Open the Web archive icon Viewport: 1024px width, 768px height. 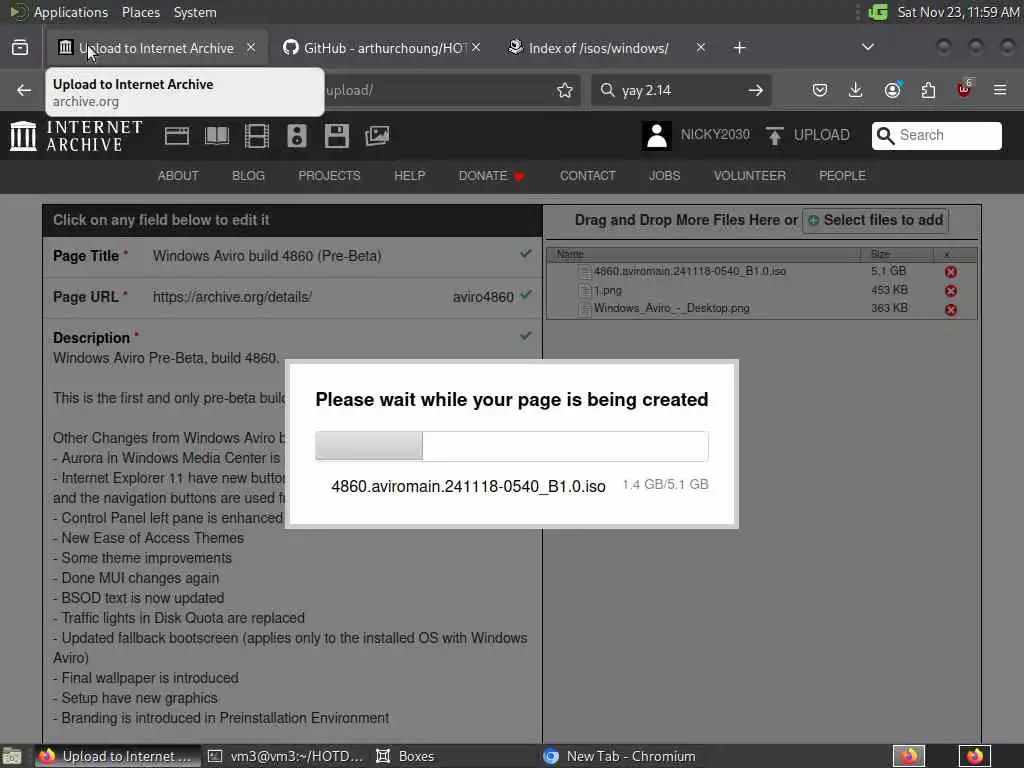[177, 136]
